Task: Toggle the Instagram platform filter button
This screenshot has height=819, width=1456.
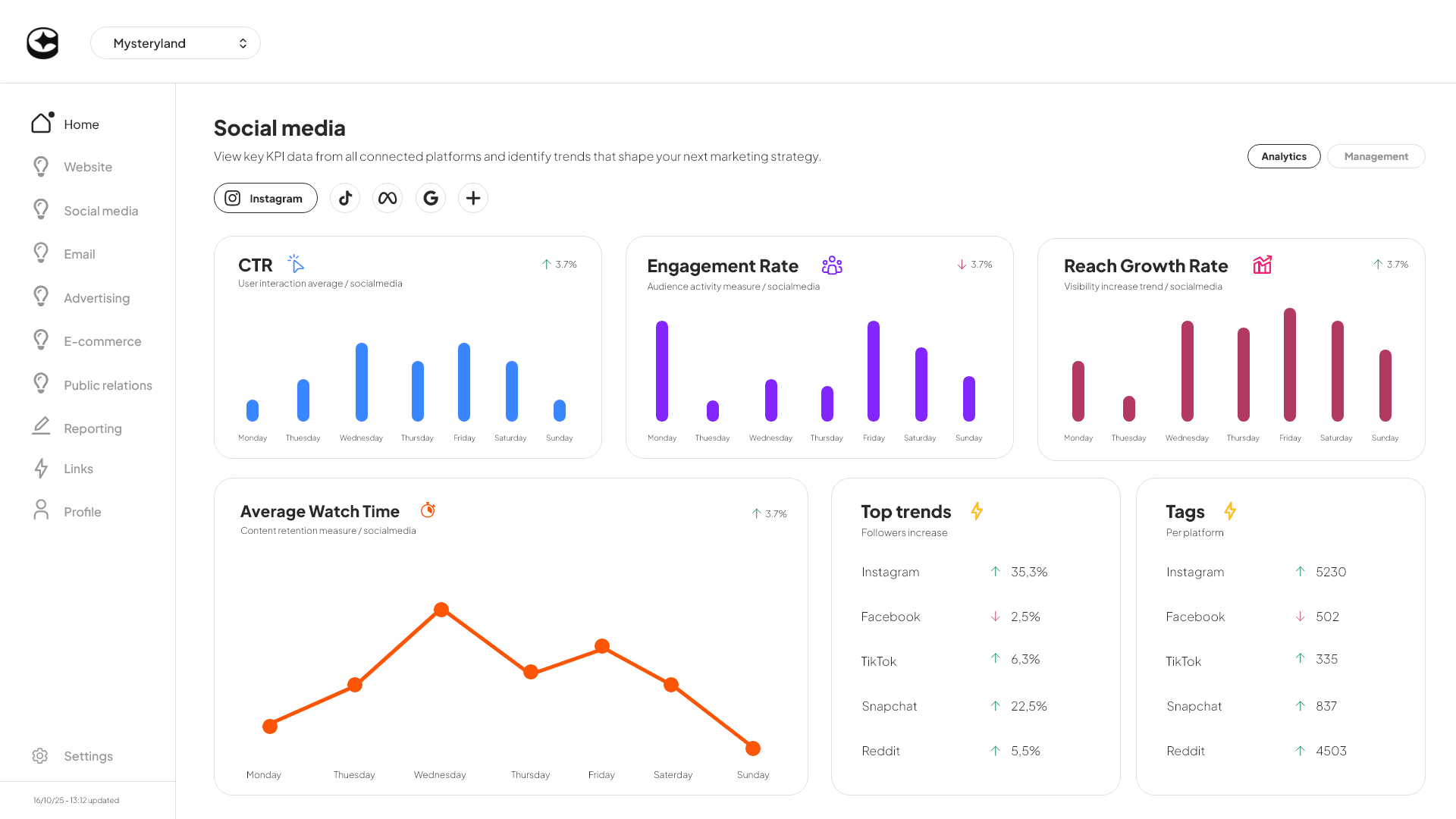Action: coord(265,198)
